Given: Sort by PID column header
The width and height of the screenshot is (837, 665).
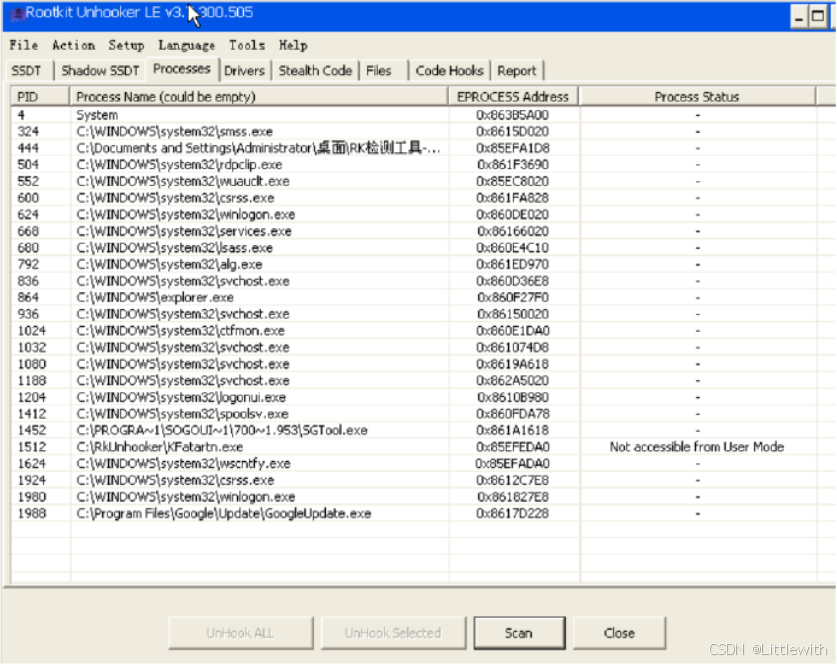Looking at the screenshot, I should 40,97.
